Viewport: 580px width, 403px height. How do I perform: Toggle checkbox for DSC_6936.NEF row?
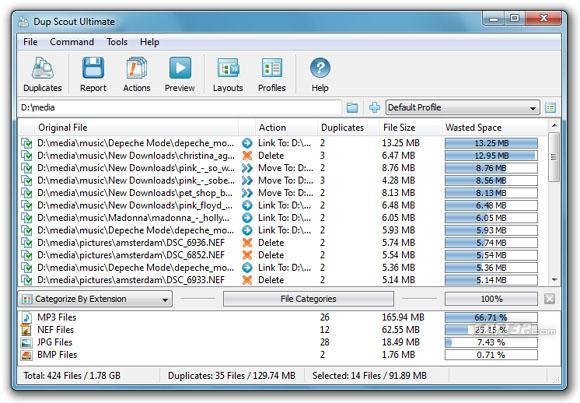[27, 243]
